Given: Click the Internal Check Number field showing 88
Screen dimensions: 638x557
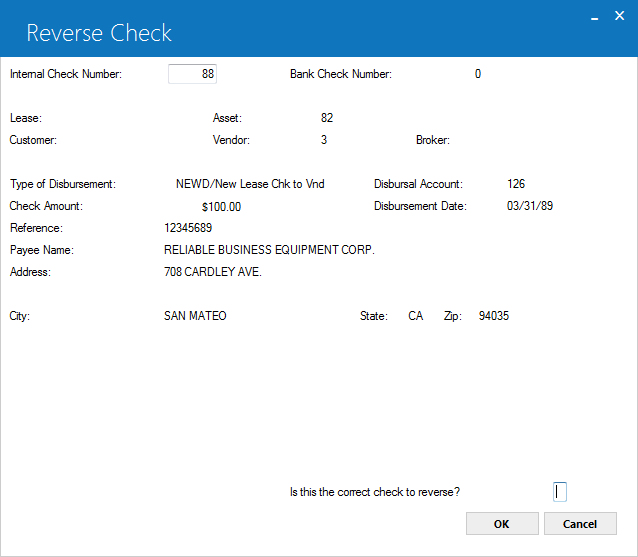Looking at the screenshot, I should point(192,74).
